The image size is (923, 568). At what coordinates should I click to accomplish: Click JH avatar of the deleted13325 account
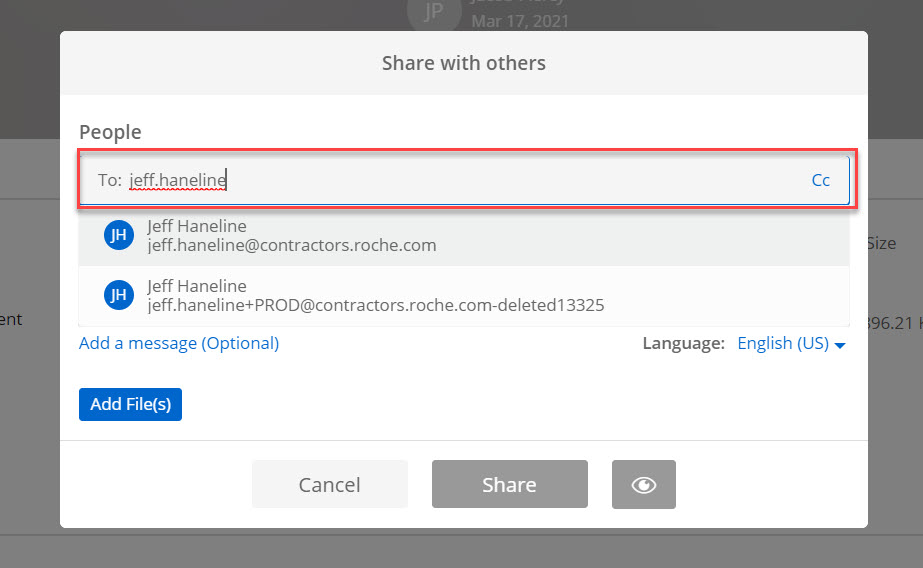point(119,295)
